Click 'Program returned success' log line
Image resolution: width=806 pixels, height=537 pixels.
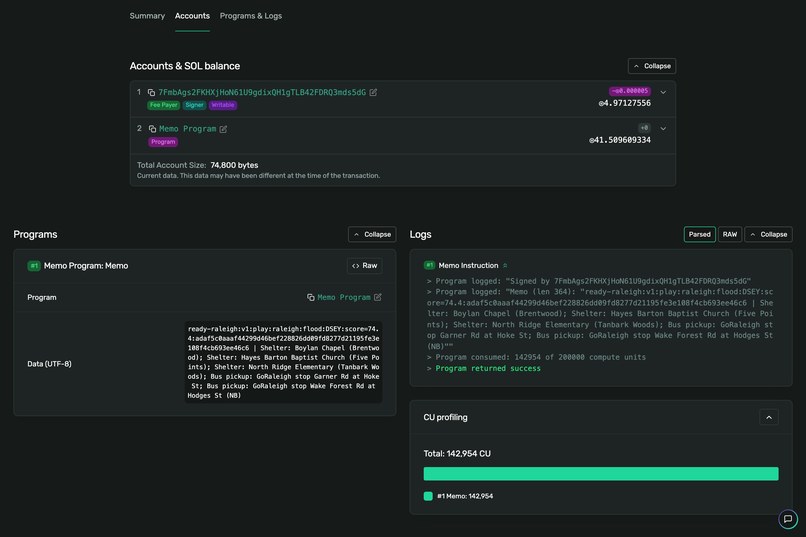click(488, 368)
